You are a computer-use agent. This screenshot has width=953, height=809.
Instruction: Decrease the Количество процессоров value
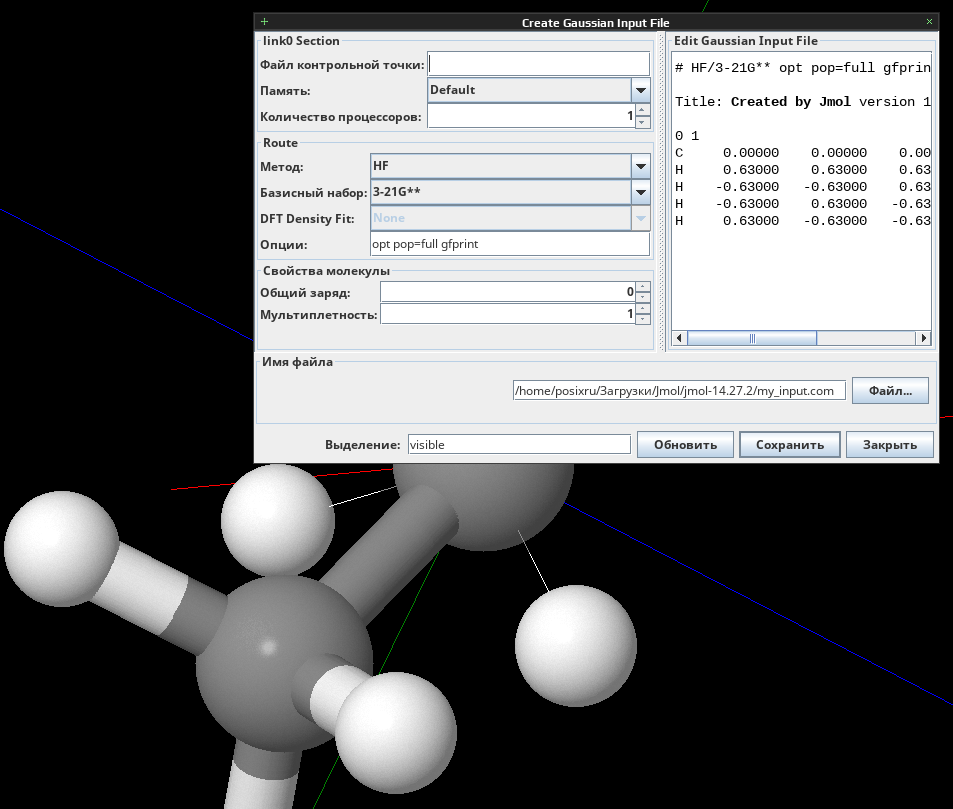coord(642,122)
